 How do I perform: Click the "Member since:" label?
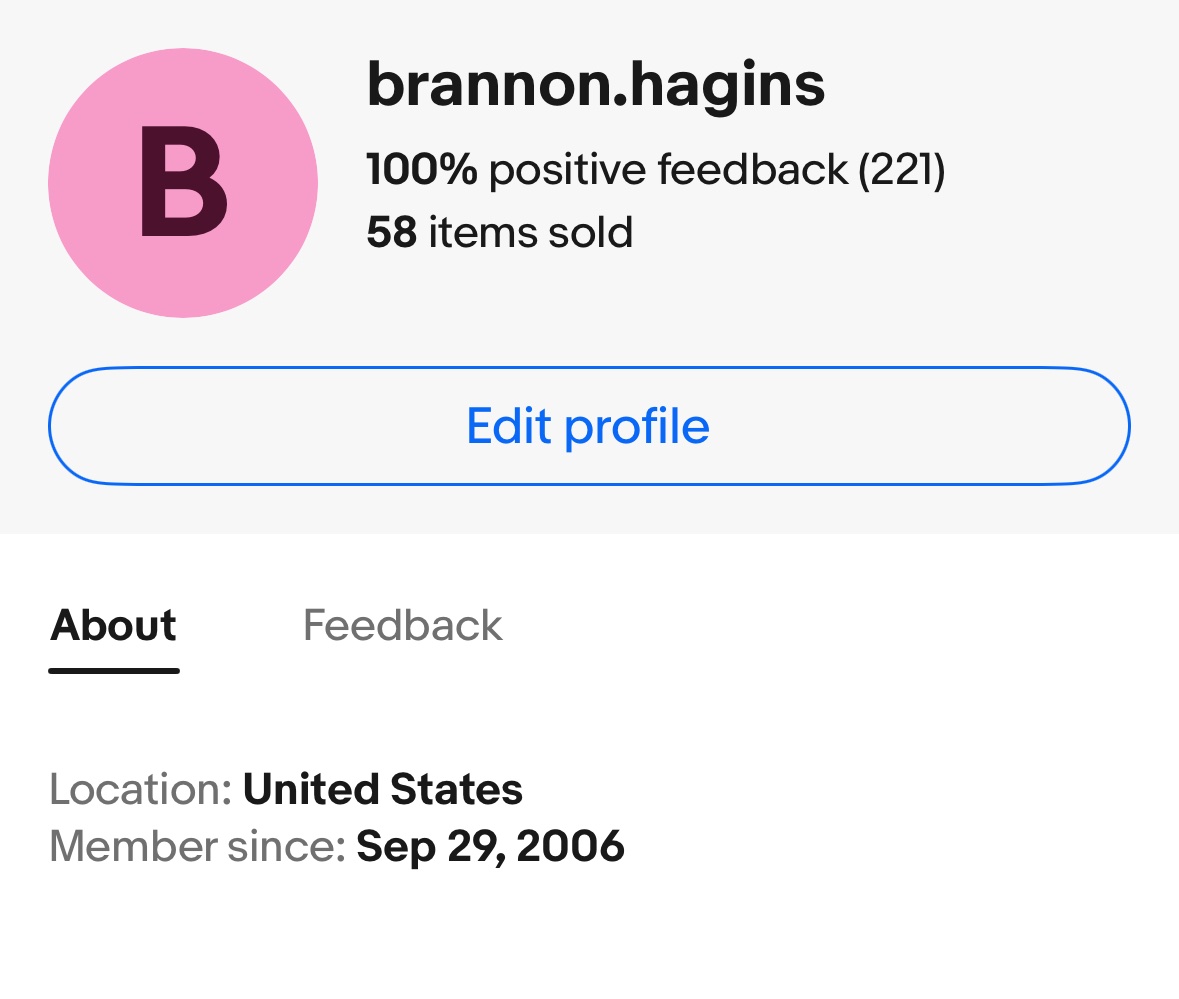pyautogui.click(x=197, y=846)
